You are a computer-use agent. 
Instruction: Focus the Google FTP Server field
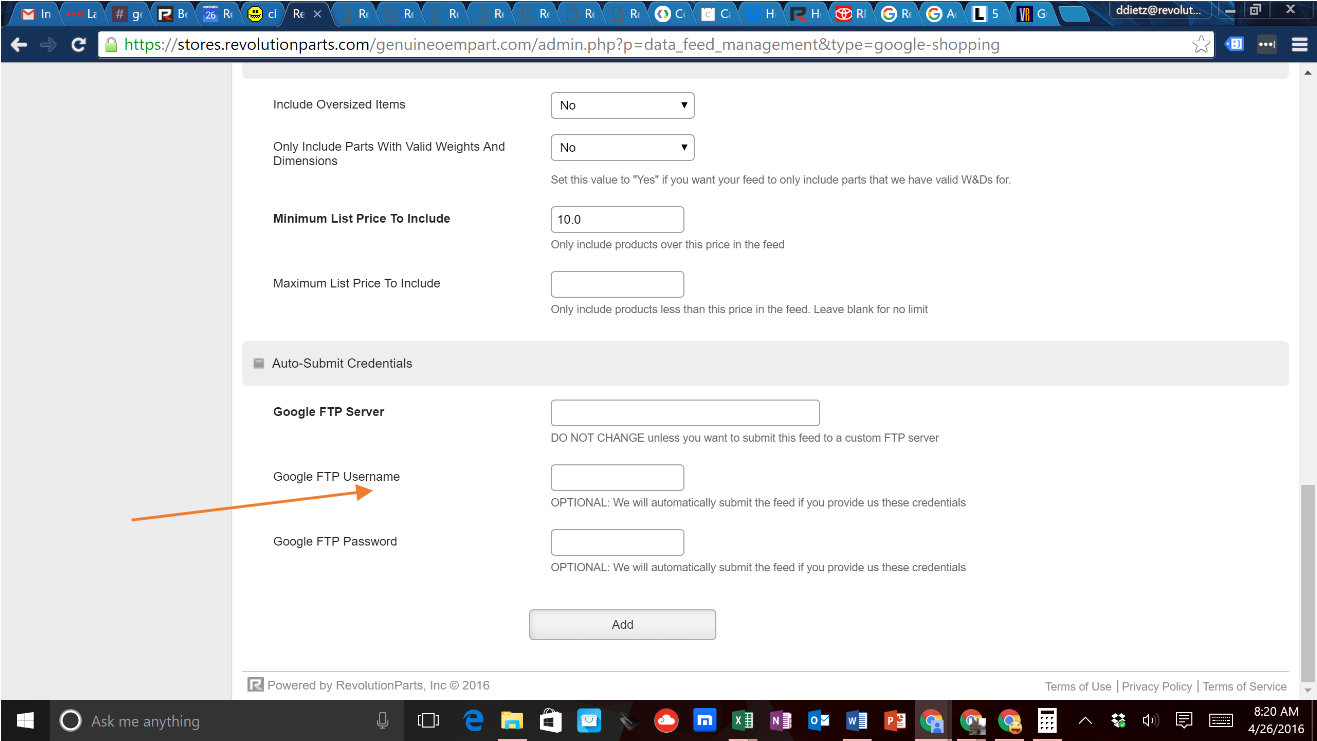685,412
